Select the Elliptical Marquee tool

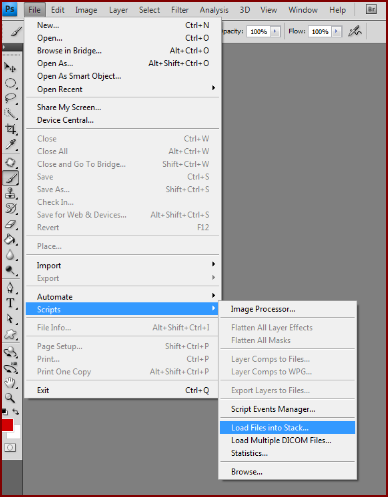click(x=10, y=83)
